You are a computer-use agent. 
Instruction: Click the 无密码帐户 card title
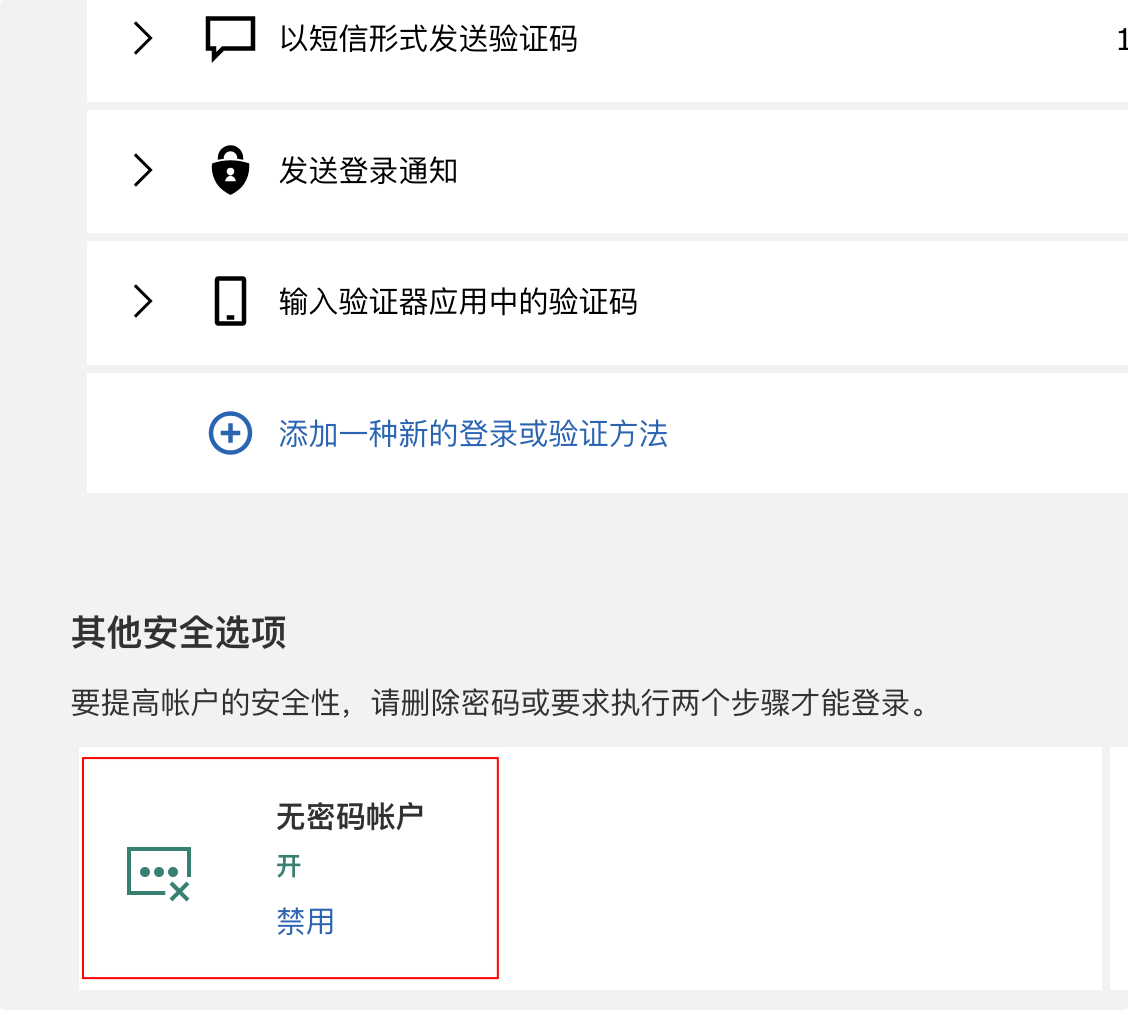tap(350, 816)
